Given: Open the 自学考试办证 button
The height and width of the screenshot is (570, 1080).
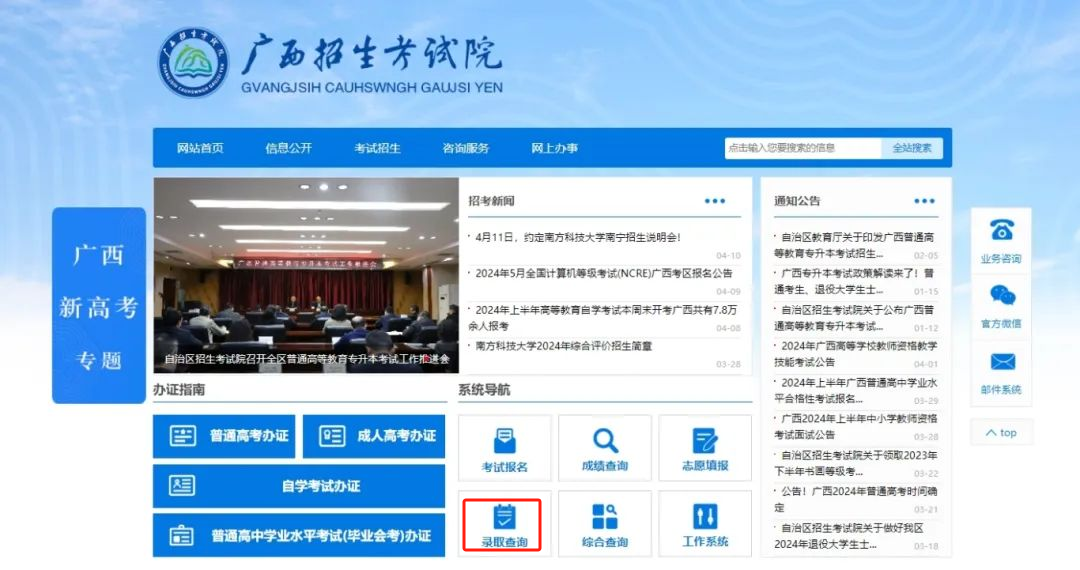Looking at the screenshot, I should (x=299, y=486).
